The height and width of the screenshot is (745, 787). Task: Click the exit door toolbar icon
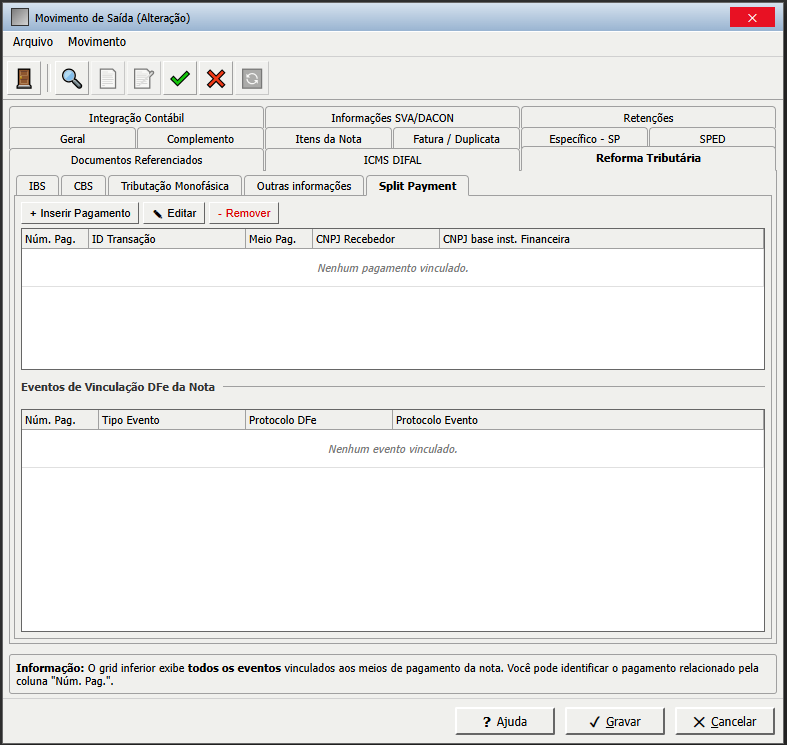[24, 78]
